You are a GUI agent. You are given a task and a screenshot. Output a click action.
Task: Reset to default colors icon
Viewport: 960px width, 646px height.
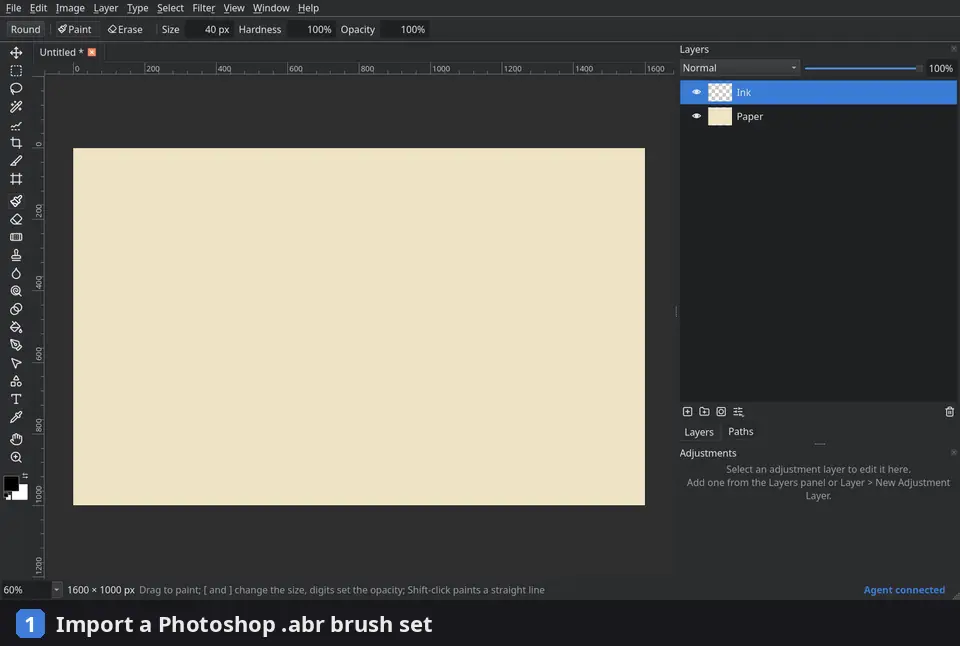[x=8, y=497]
